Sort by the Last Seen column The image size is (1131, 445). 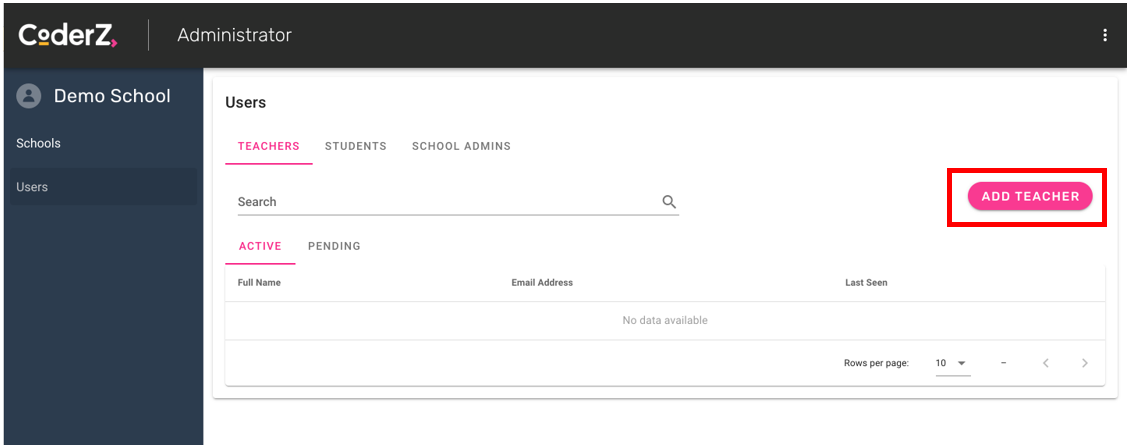point(866,283)
